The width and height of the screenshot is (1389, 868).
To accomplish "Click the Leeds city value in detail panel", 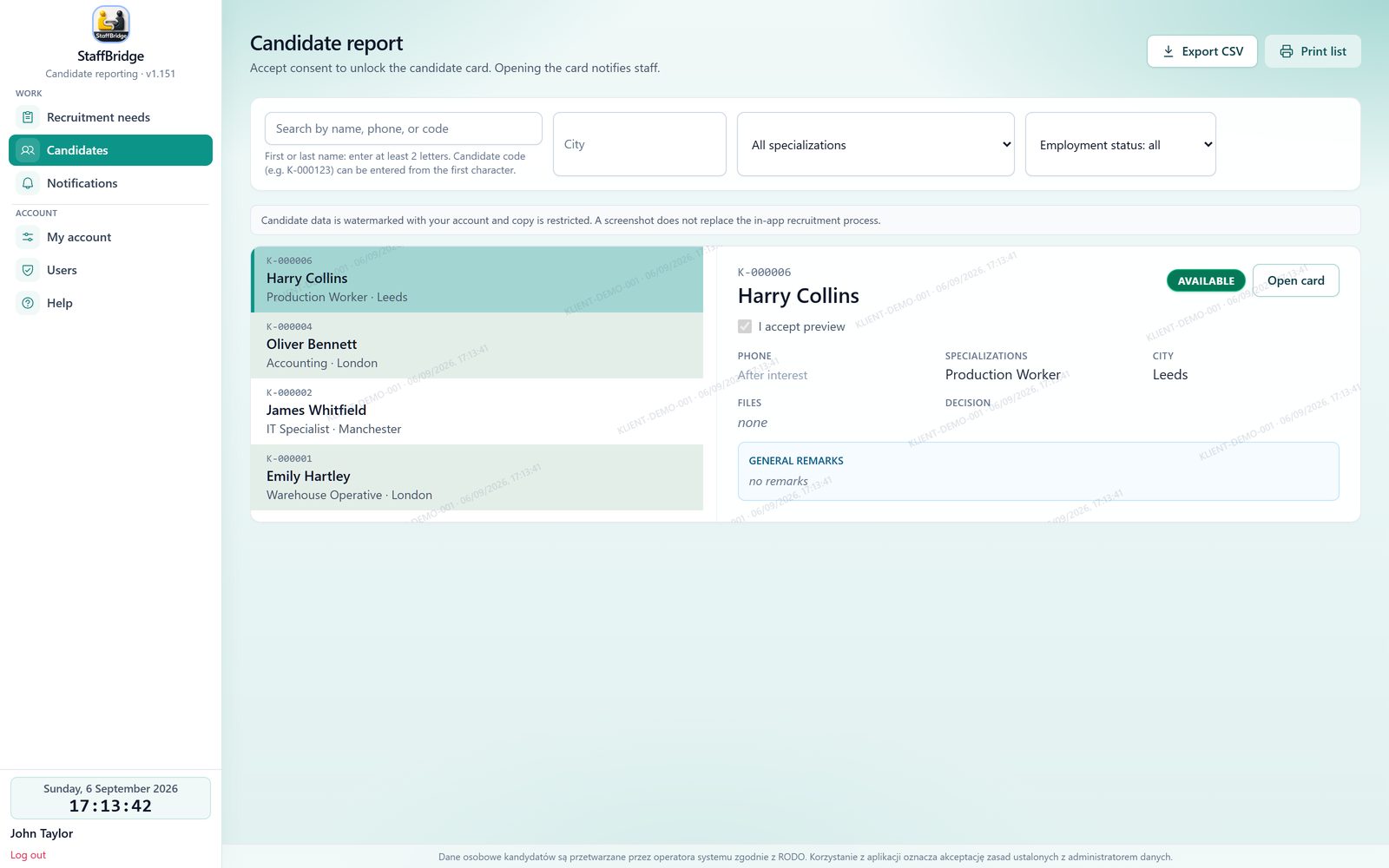I will [x=1170, y=375].
